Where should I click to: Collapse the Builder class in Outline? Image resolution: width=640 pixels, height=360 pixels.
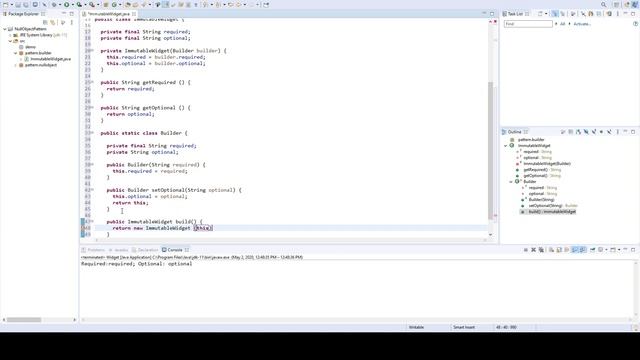coord(511,181)
